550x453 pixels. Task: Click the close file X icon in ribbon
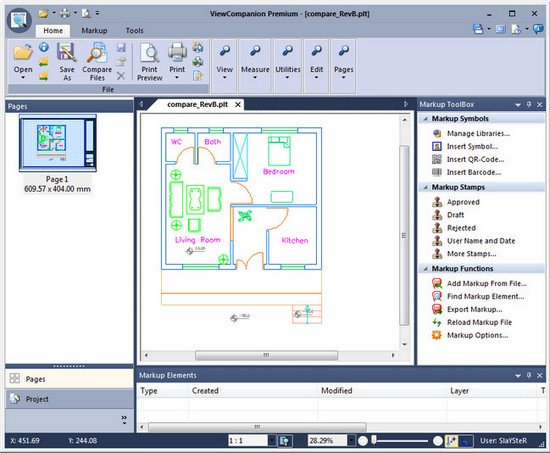[121, 76]
